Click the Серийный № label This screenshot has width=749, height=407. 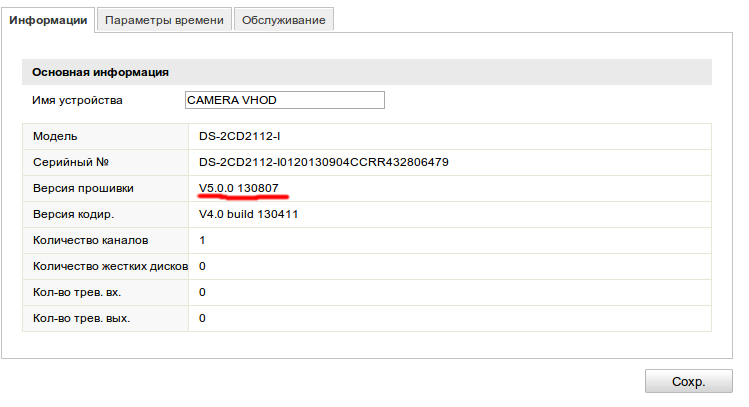[x=70, y=162]
